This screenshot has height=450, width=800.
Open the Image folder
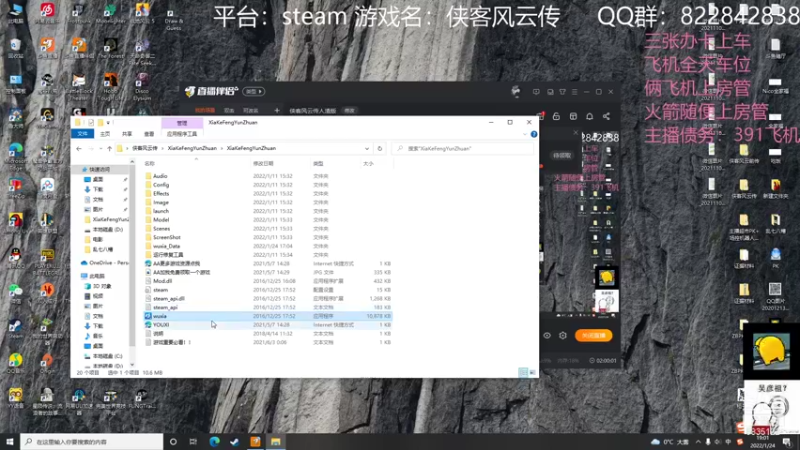pyautogui.click(x=161, y=202)
